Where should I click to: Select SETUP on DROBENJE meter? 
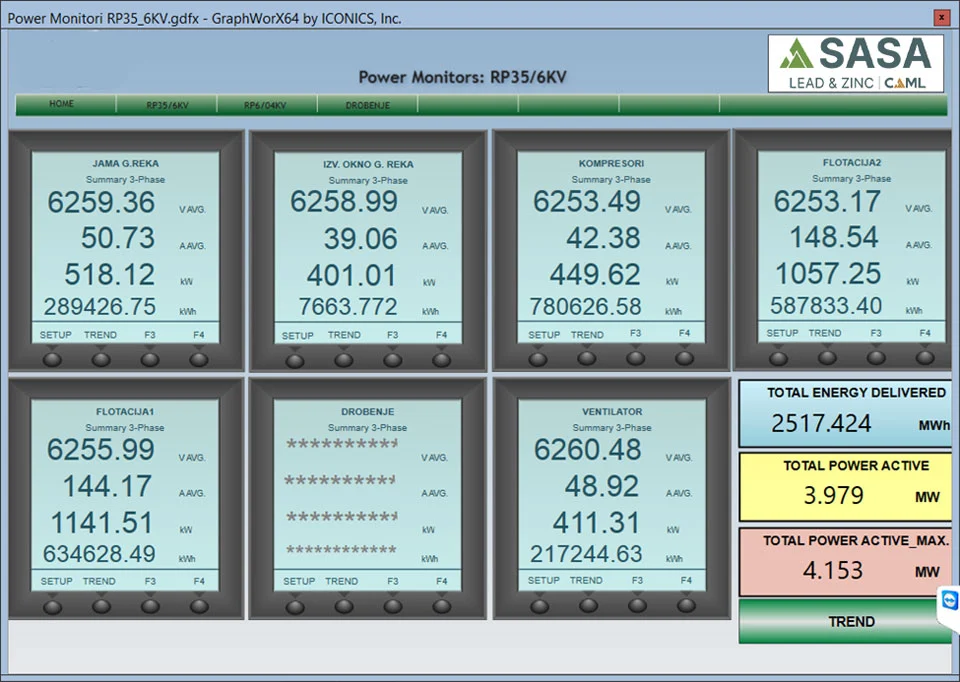[x=299, y=581]
